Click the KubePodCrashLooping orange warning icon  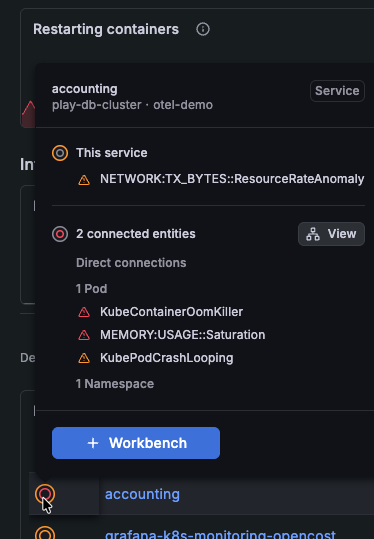(x=84, y=358)
